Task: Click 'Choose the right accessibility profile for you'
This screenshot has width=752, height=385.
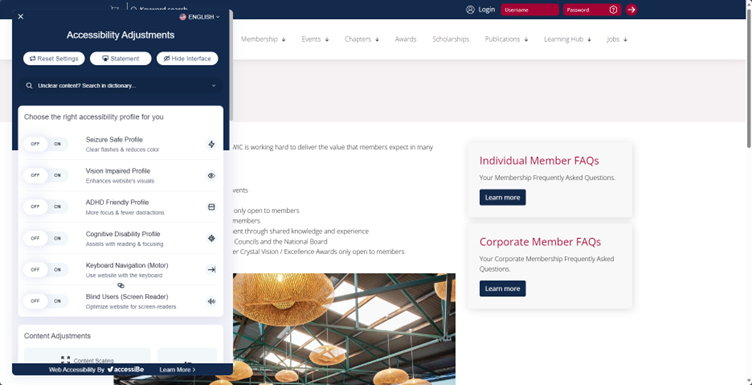Action: 94,117
